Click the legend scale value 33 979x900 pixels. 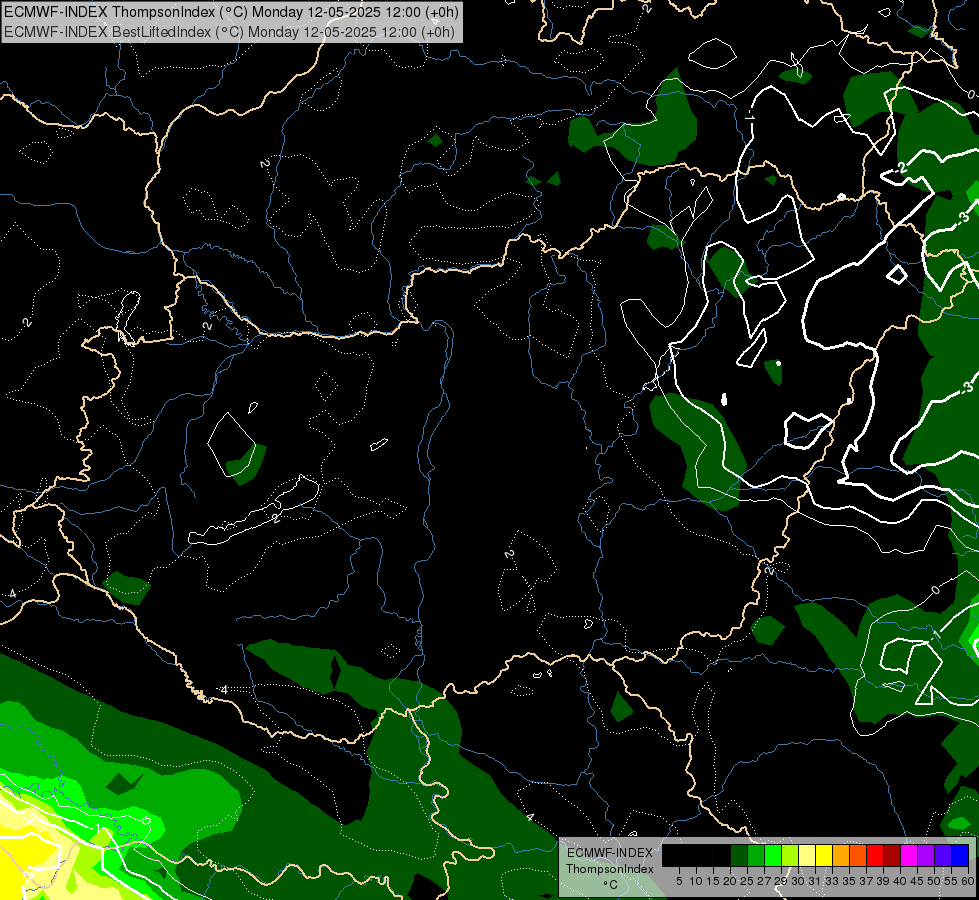pyautogui.click(x=832, y=881)
